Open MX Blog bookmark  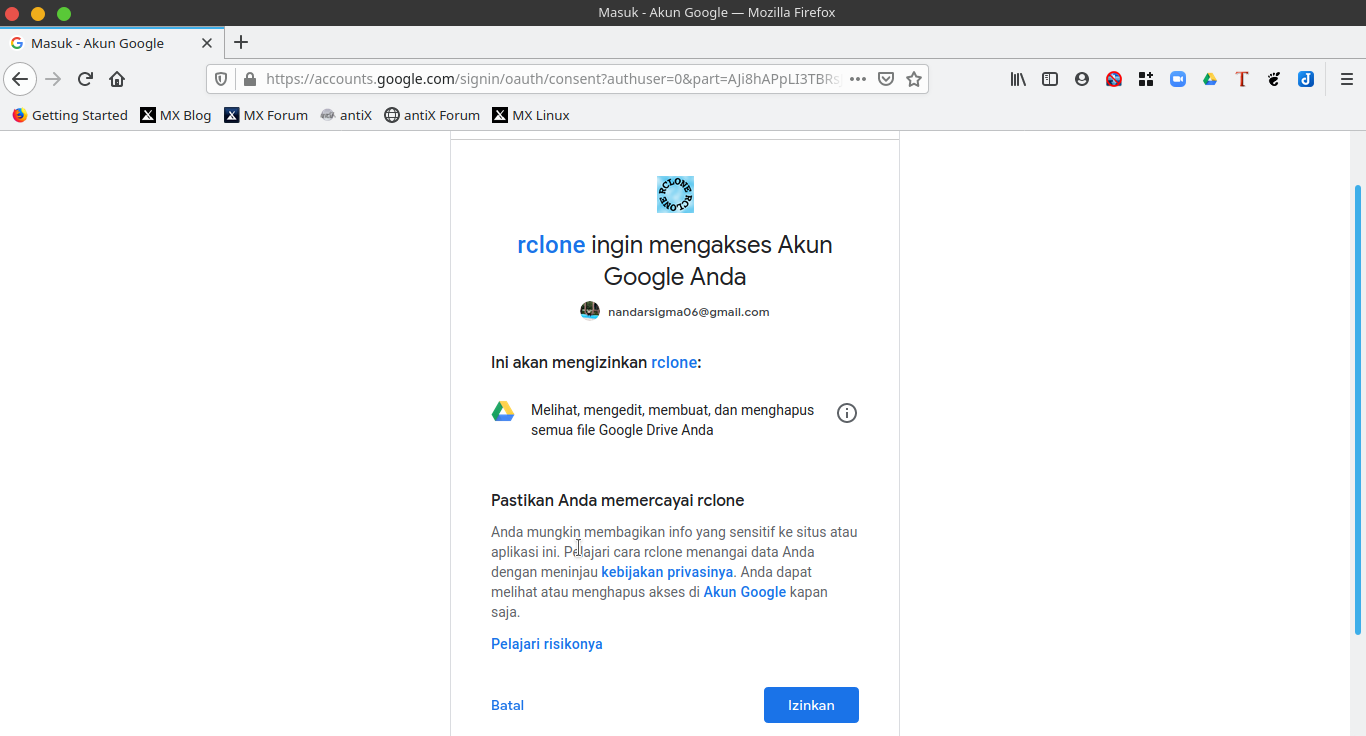[176, 115]
